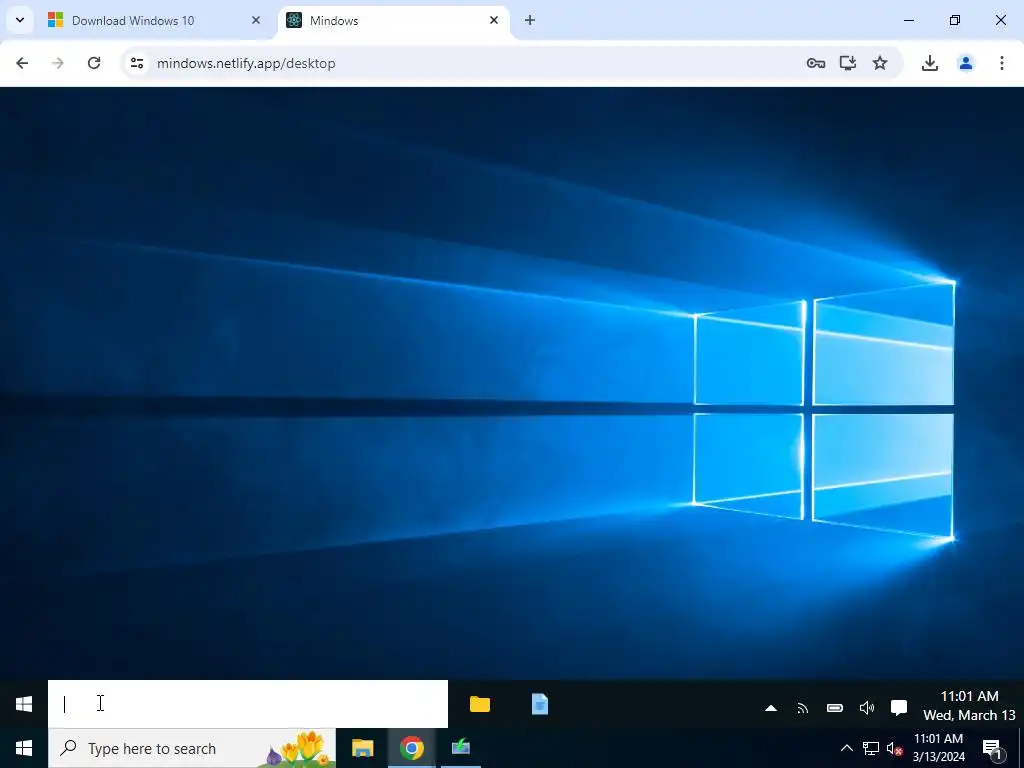Show hidden icons chevron in Windows tray

click(846, 748)
